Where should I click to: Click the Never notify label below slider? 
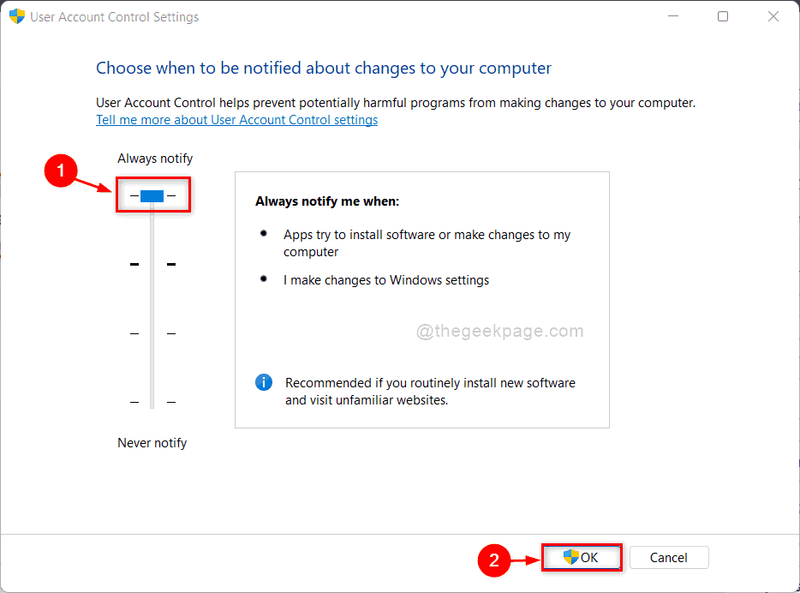coord(152,442)
